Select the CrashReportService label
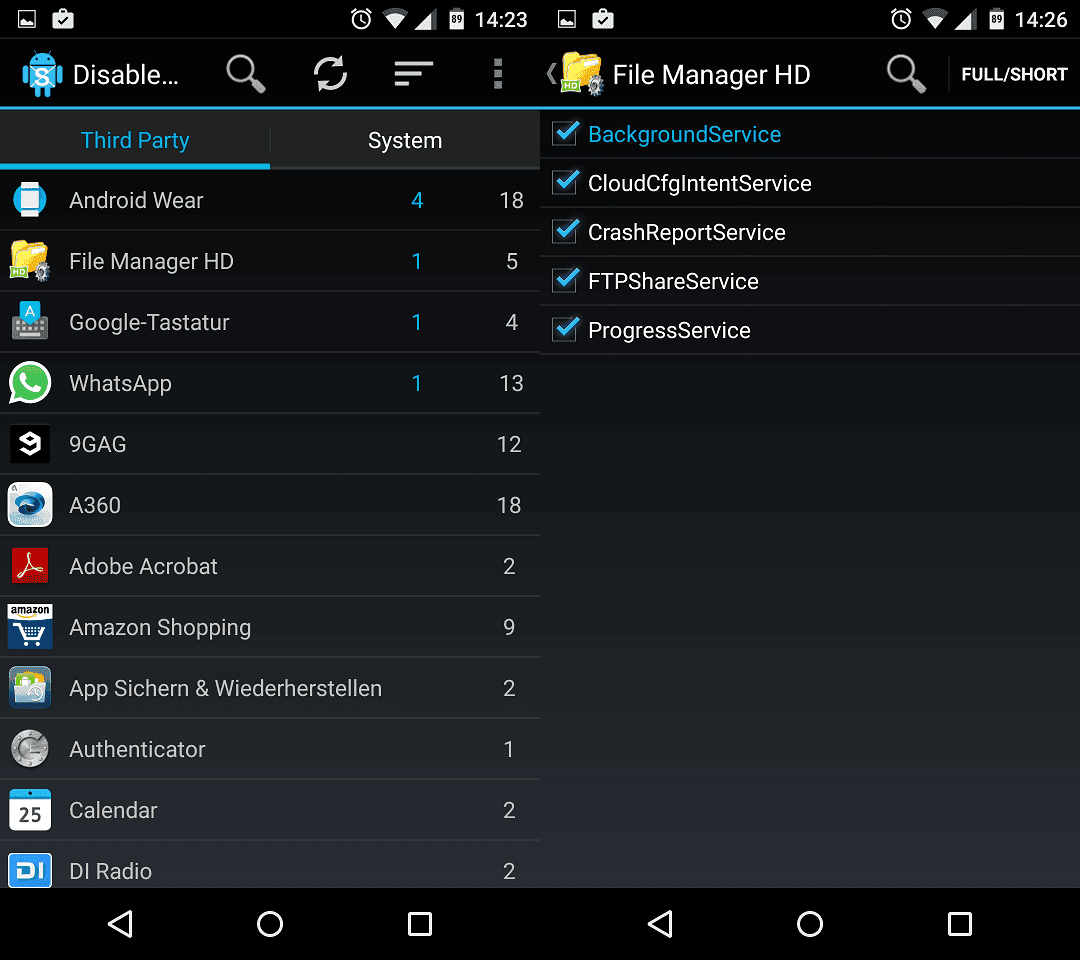Screen dimensions: 1080x960 (x=687, y=232)
